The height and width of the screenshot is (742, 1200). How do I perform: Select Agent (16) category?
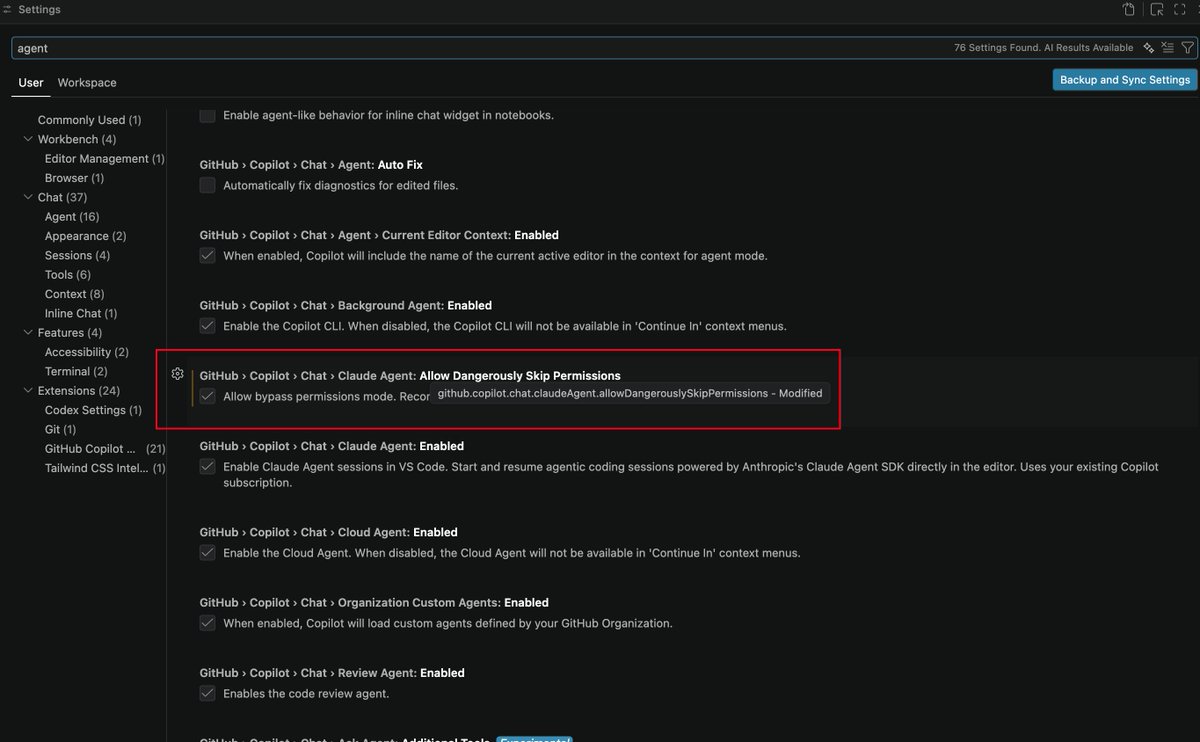click(x=72, y=216)
